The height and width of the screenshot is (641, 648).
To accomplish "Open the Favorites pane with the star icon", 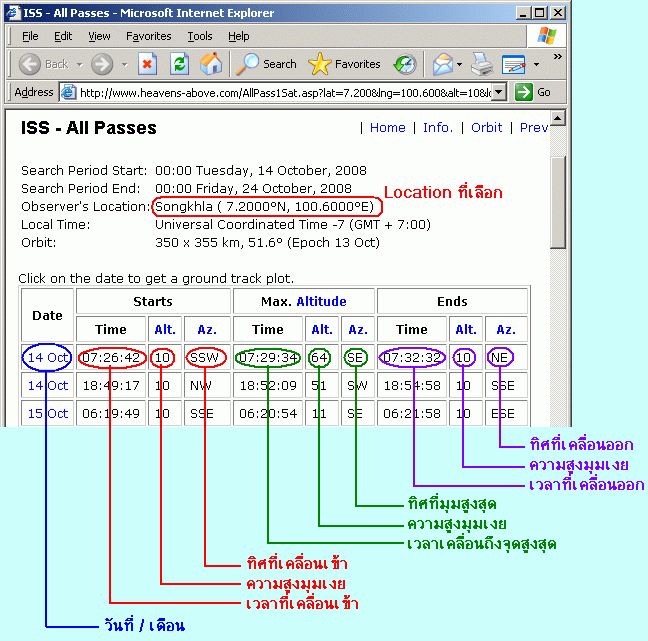I will (344, 64).
